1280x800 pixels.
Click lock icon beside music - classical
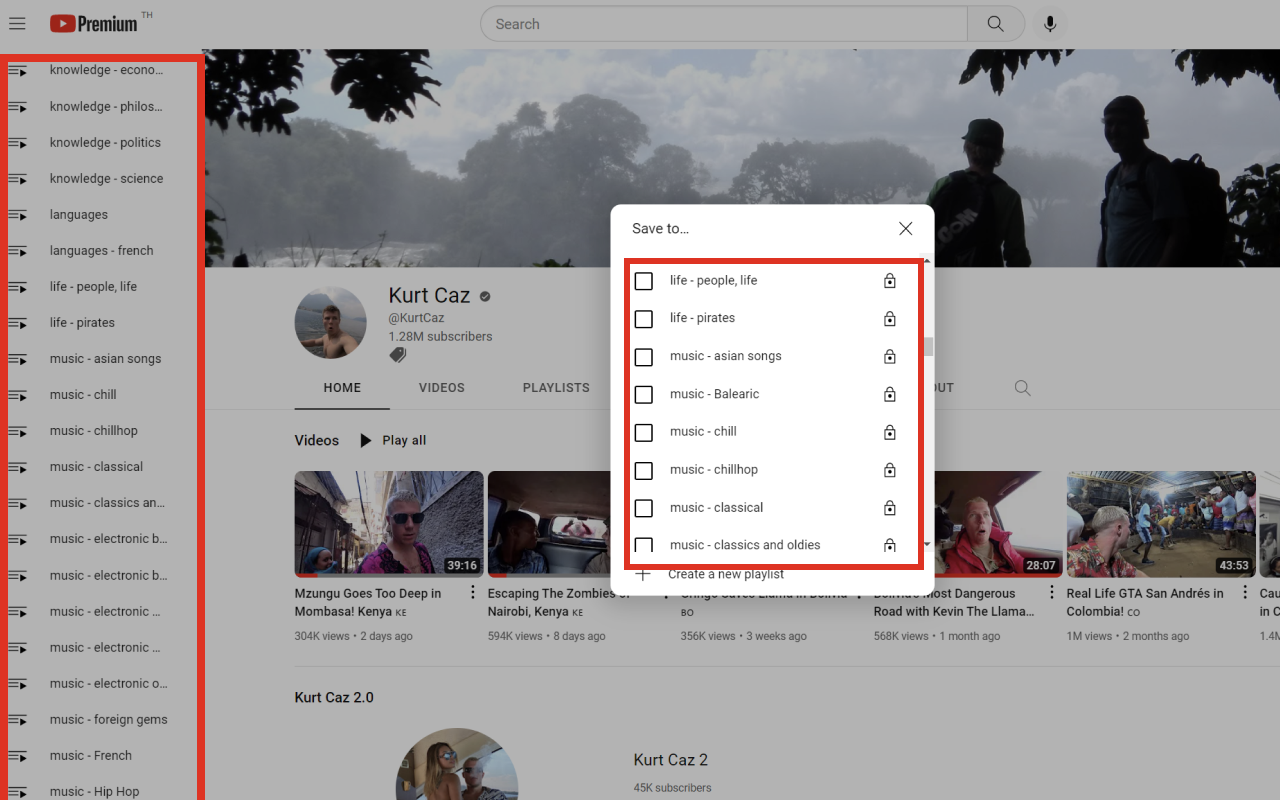(890, 508)
